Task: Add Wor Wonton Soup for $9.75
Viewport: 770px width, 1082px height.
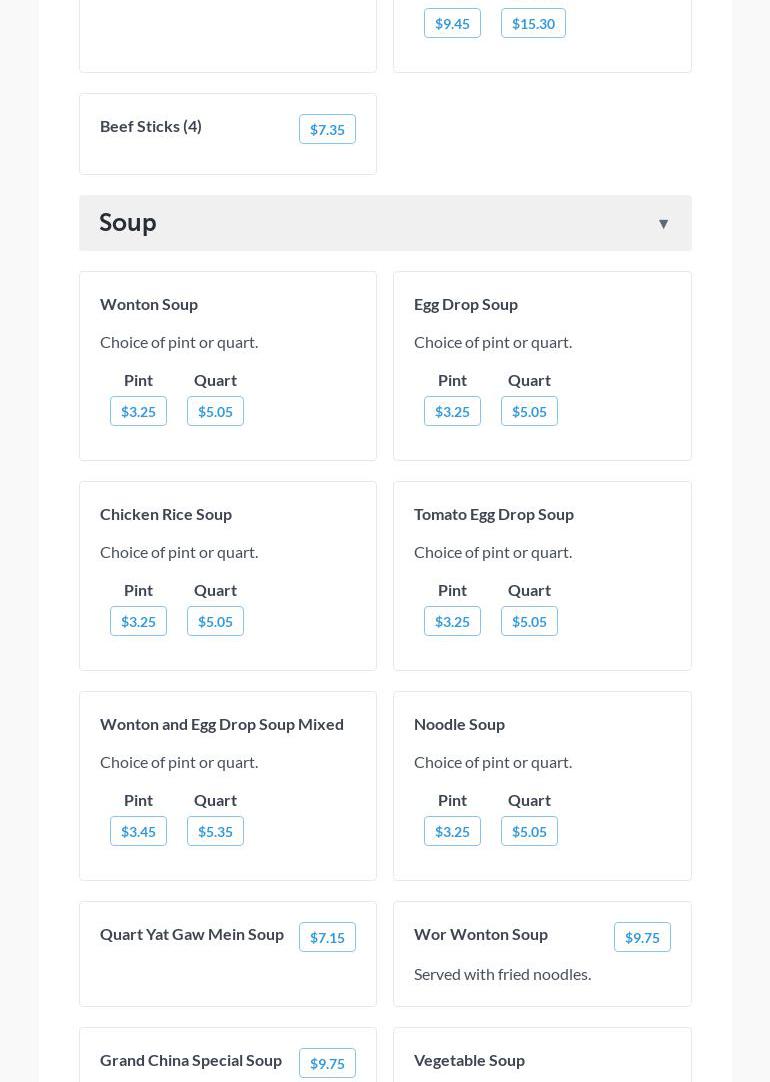Action: pos(642,938)
